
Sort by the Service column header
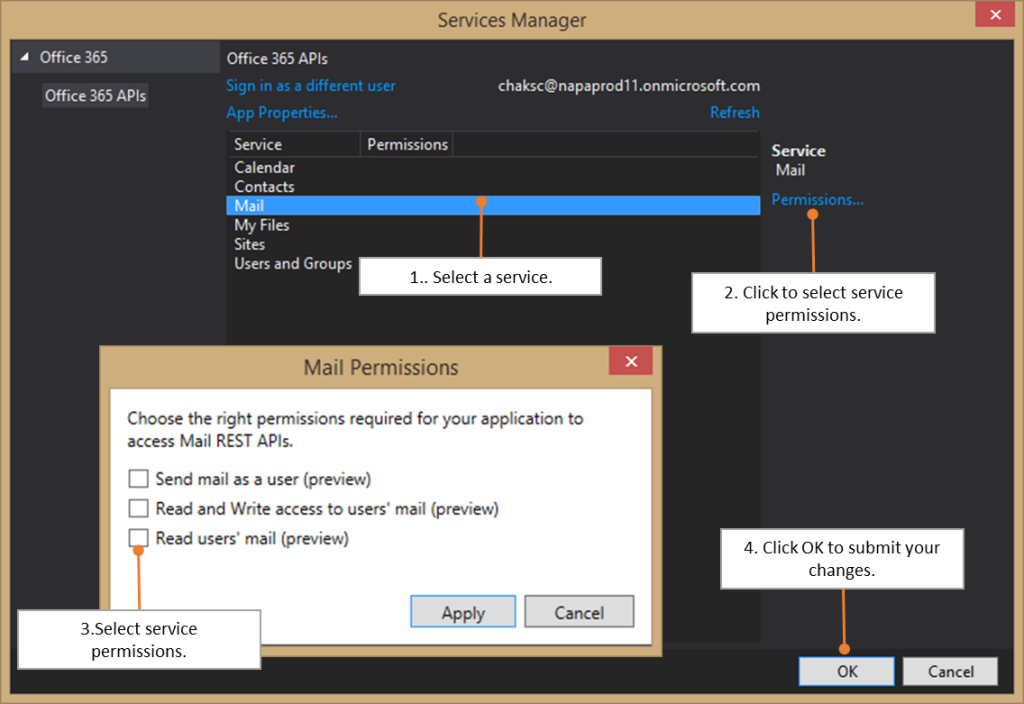click(292, 145)
